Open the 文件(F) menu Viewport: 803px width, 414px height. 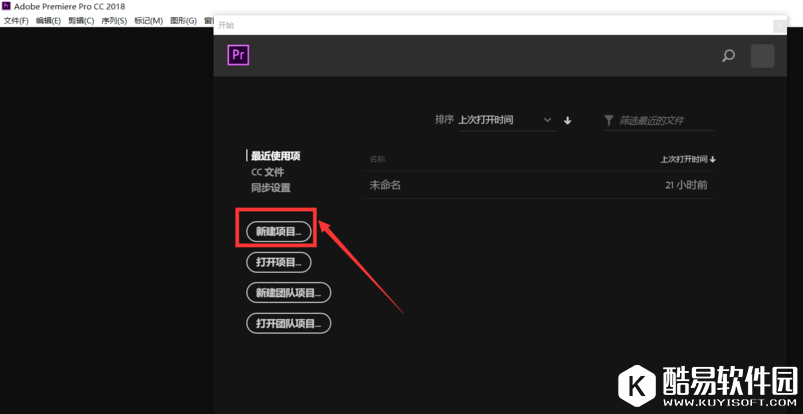tap(16, 20)
